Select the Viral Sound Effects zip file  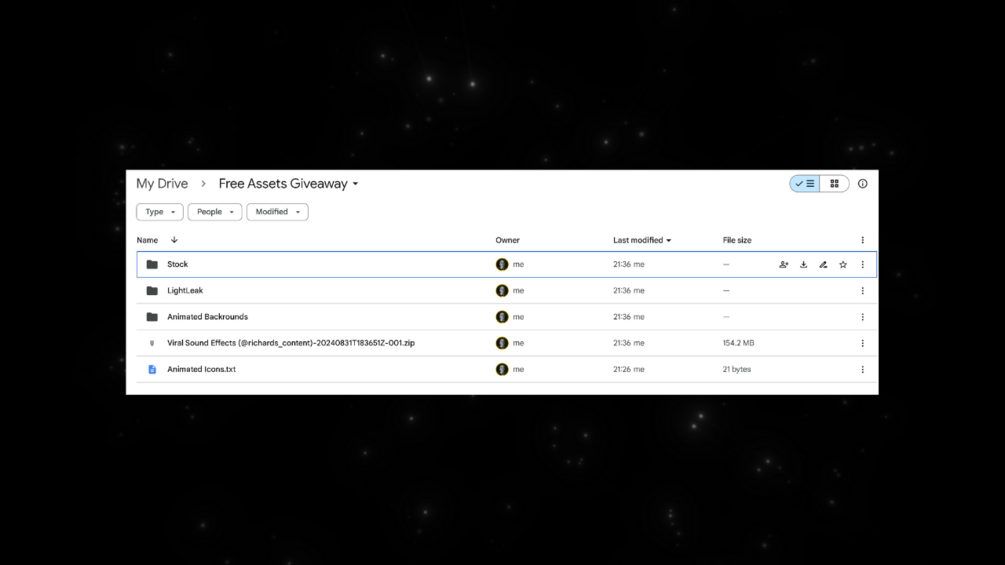click(290, 343)
